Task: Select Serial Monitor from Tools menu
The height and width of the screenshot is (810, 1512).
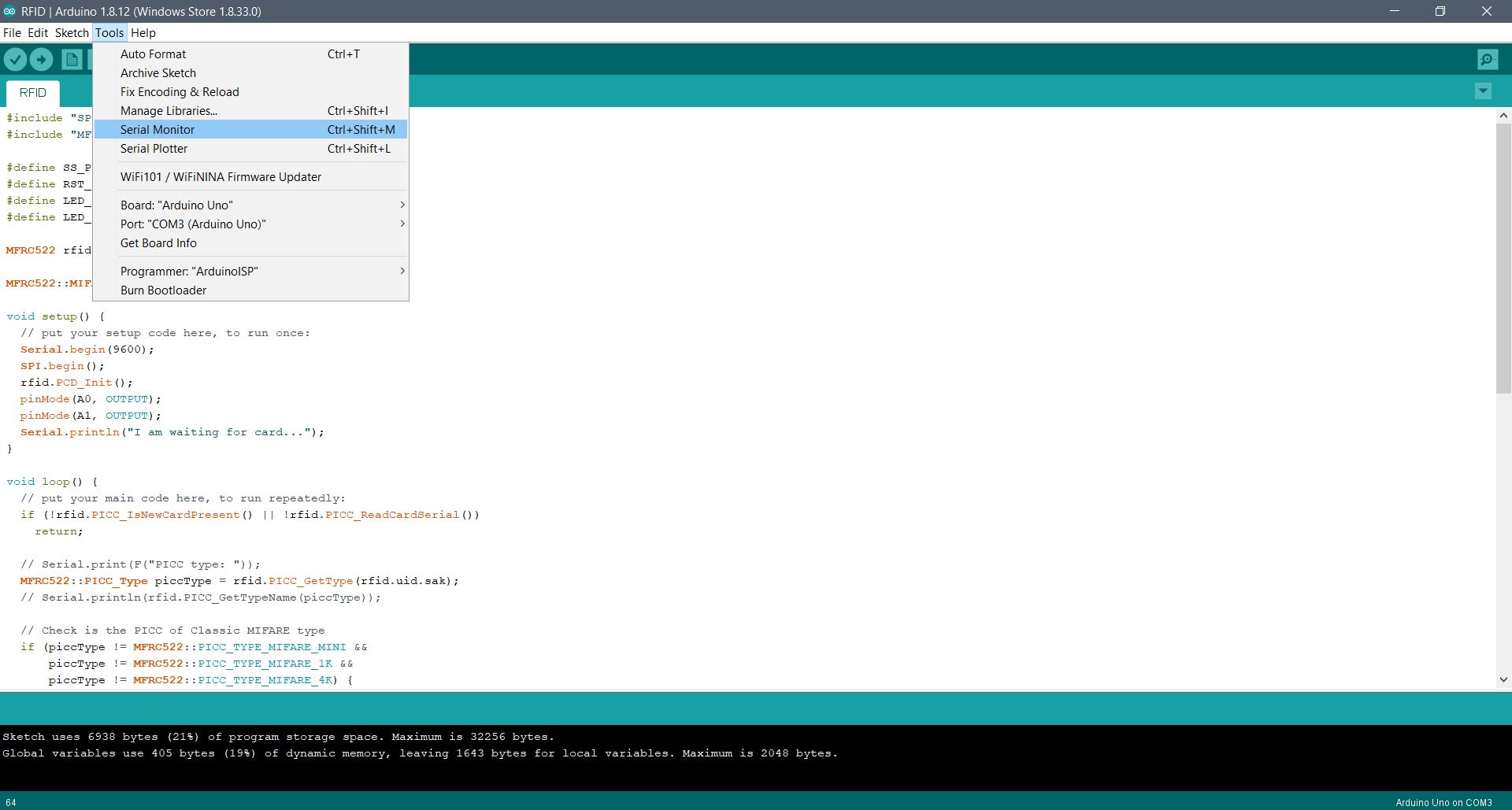Action: 157,130
